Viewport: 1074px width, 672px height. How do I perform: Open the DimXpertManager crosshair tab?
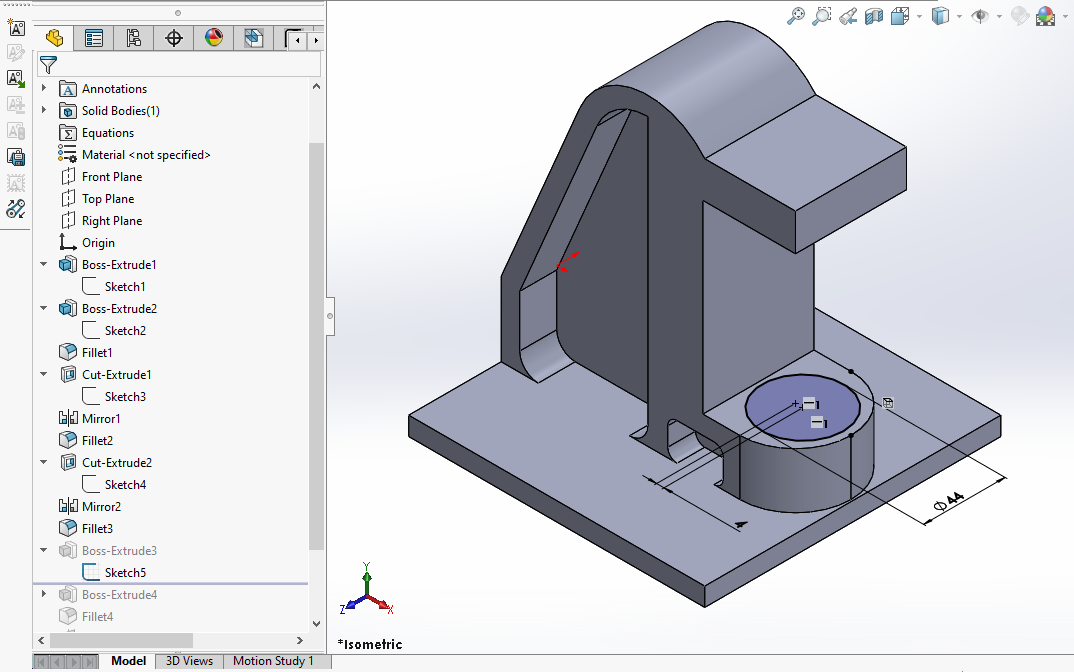coord(174,38)
